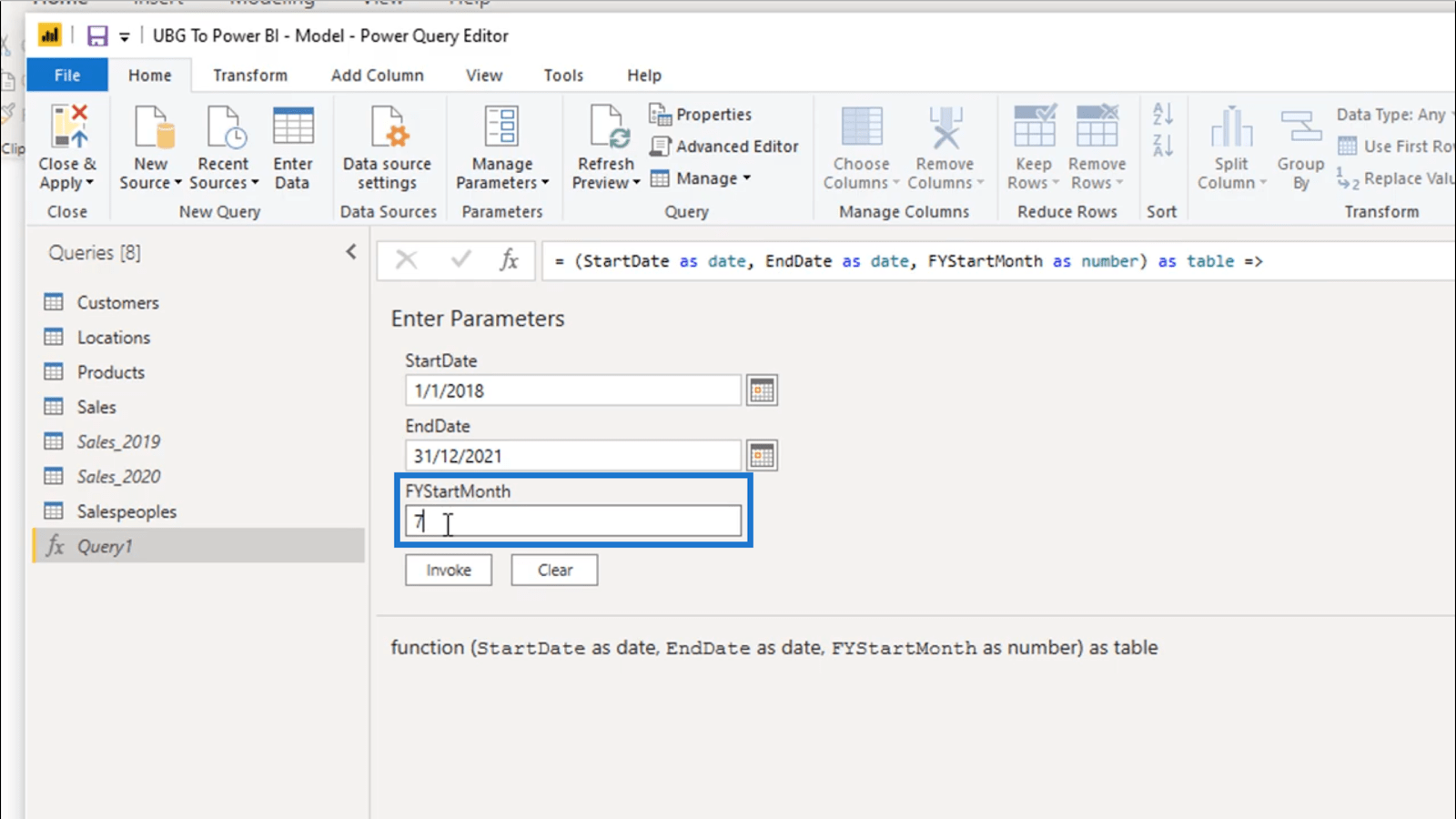Open the File tab

coord(67,76)
